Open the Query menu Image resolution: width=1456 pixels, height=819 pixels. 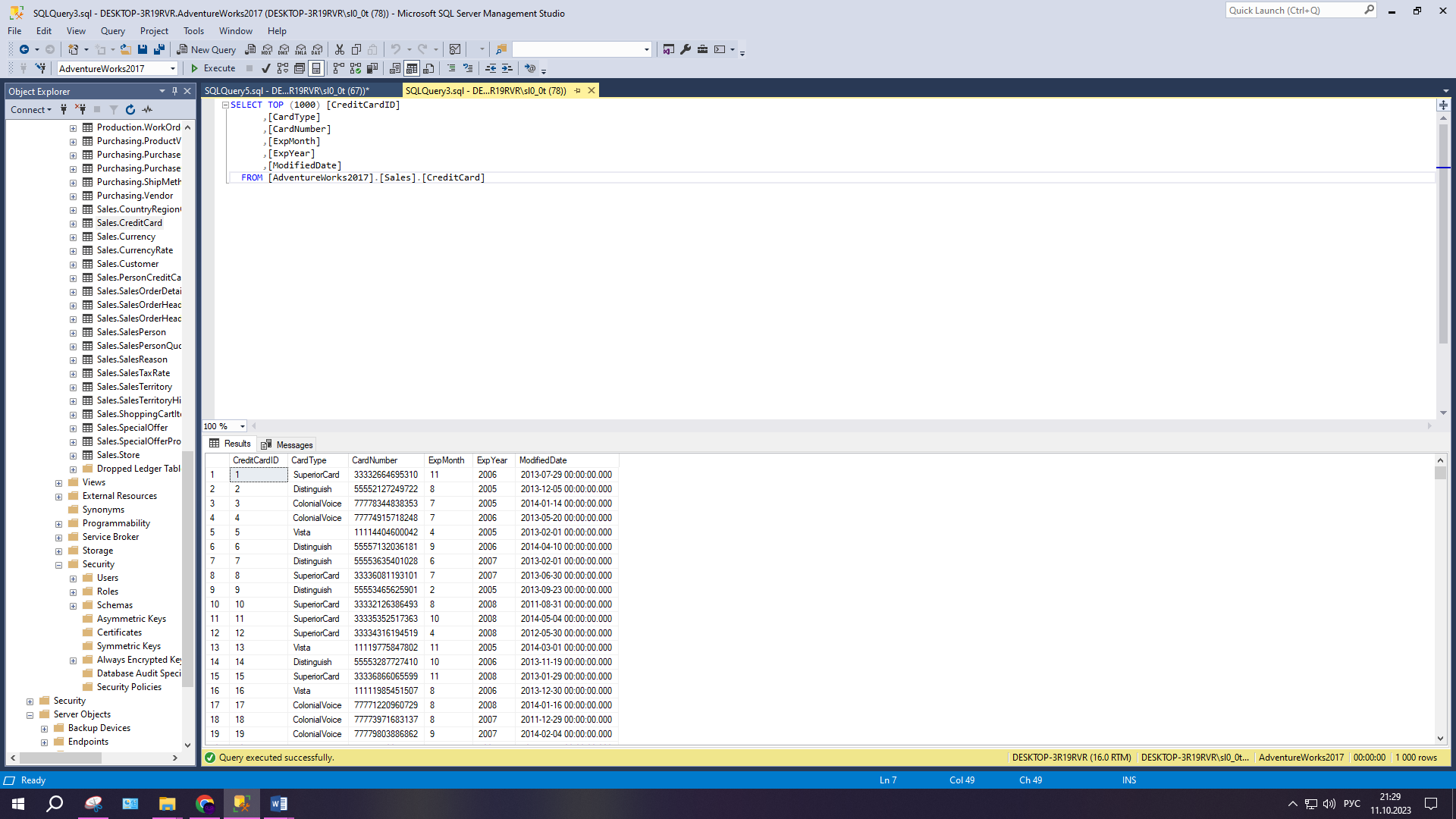pyautogui.click(x=113, y=31)
